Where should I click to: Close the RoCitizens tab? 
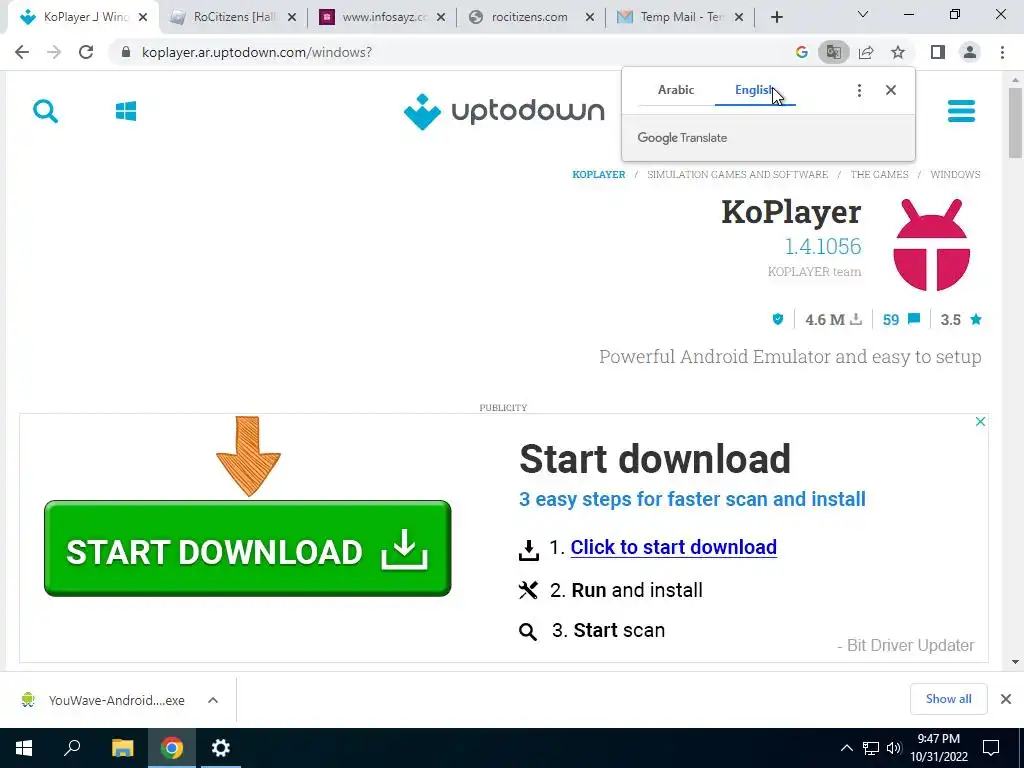click(292, 18)
